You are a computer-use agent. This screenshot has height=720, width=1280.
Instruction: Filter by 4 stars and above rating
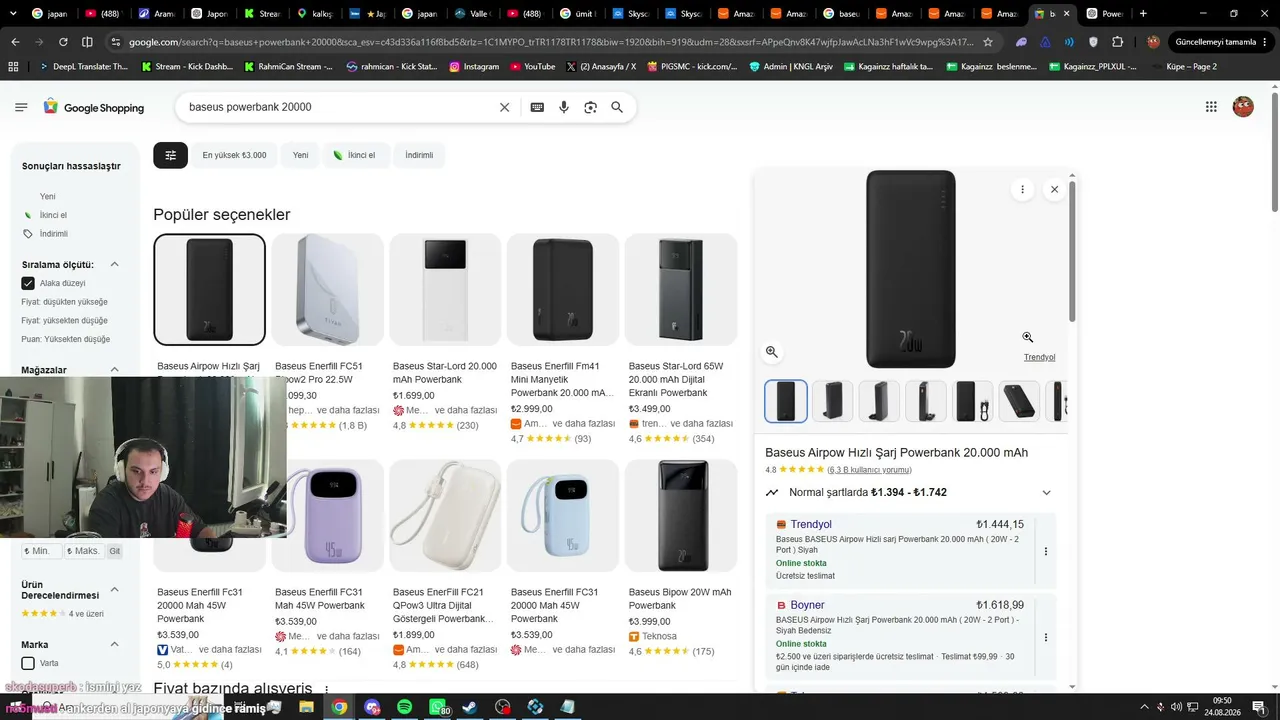pyautogui.click(x=62, y=614)
